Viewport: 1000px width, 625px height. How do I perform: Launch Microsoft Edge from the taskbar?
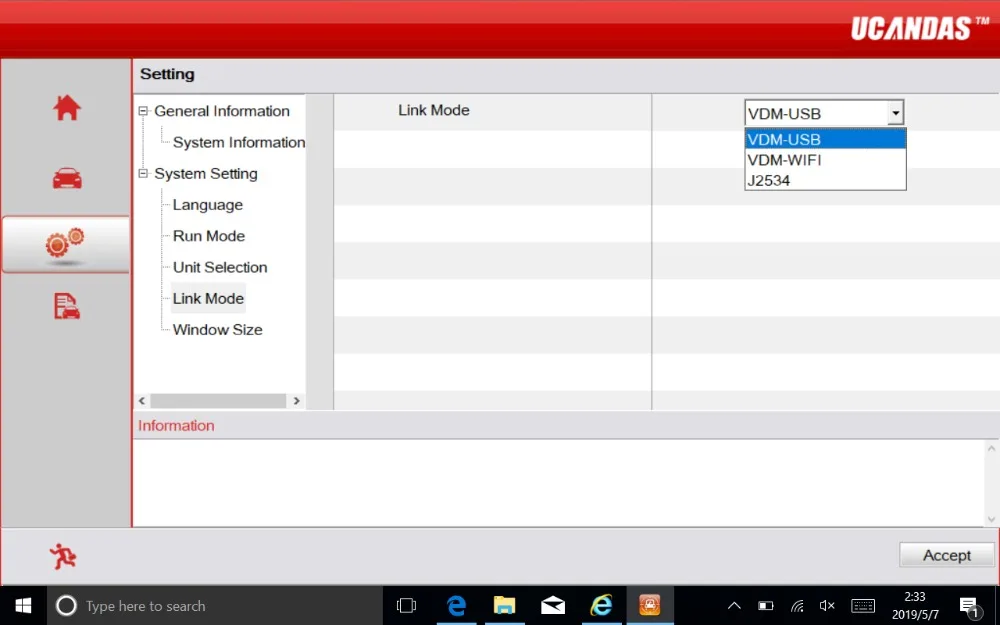(456, 605)
